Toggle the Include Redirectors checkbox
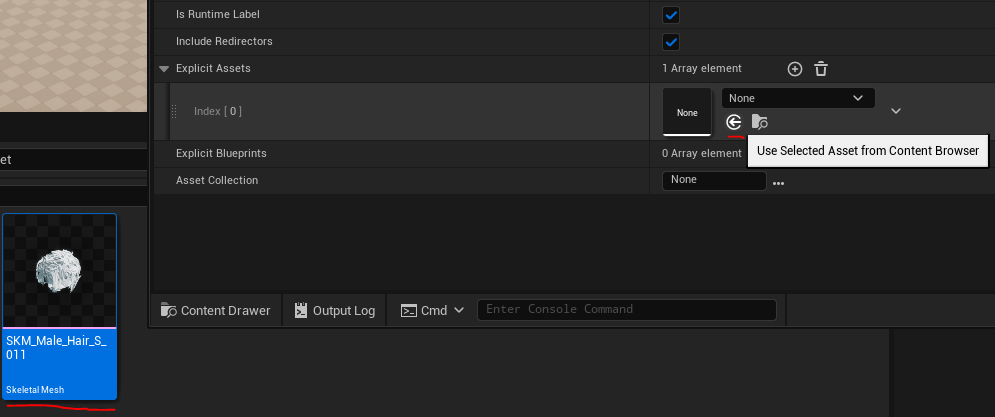The height and width of the screenshot is (417, 995). pos(671,42)
